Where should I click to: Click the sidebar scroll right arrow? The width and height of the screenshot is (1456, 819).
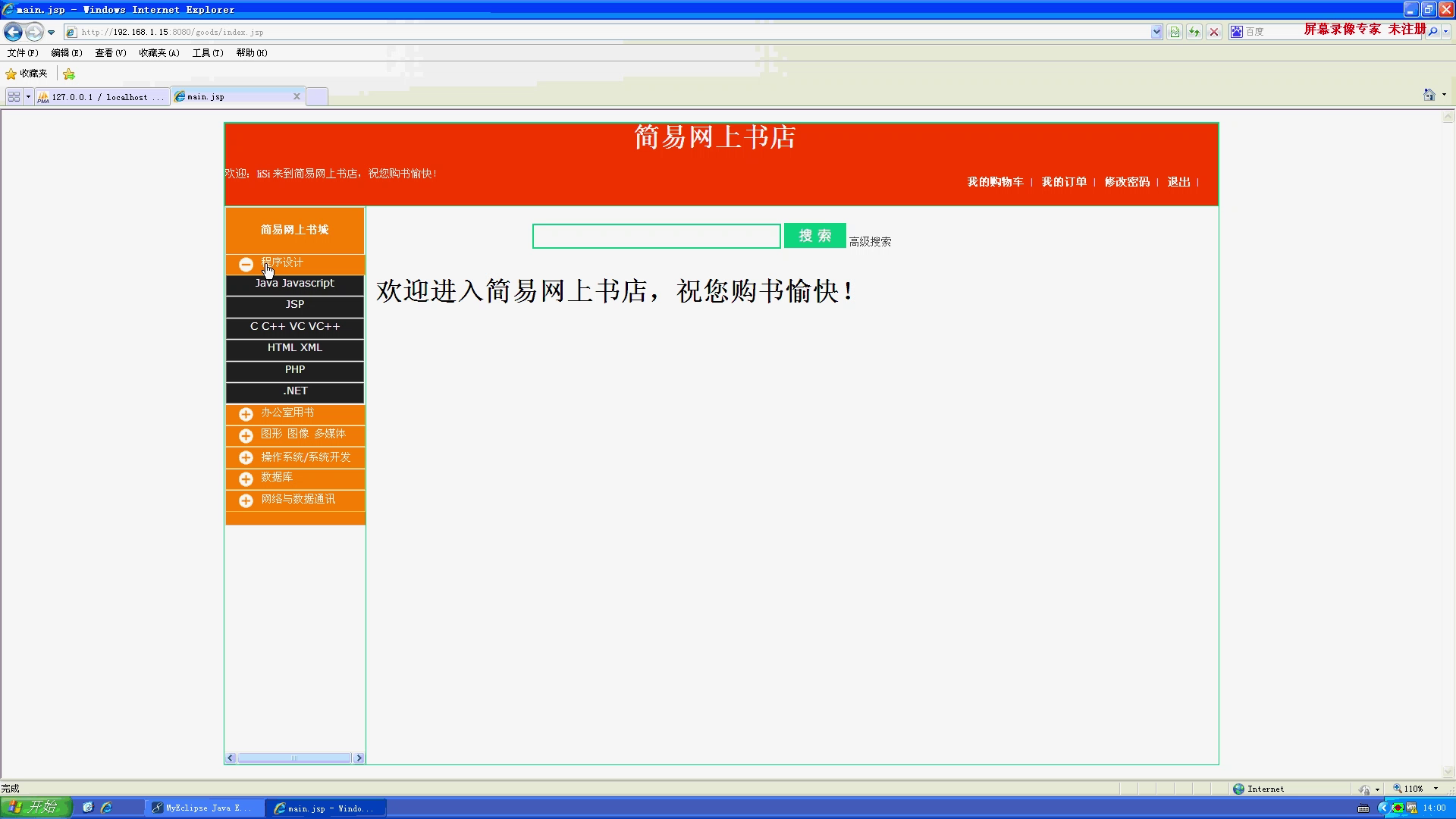[359, 758]
